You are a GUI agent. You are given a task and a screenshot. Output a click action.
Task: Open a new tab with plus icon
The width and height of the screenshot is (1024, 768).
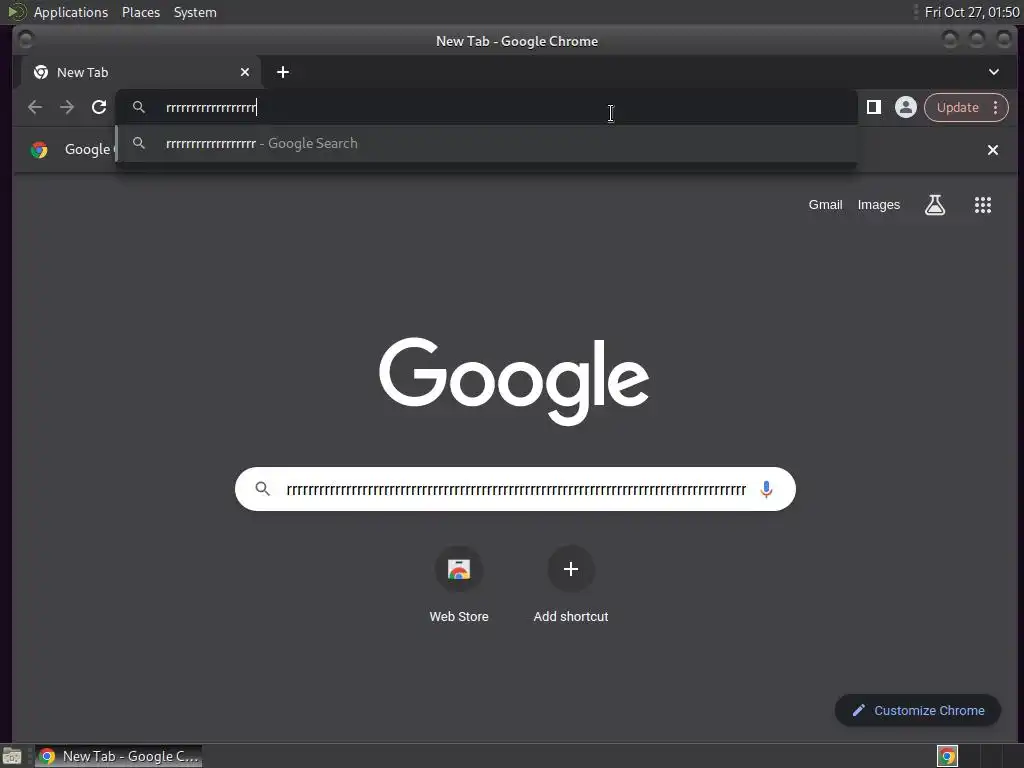pos(283,72)
